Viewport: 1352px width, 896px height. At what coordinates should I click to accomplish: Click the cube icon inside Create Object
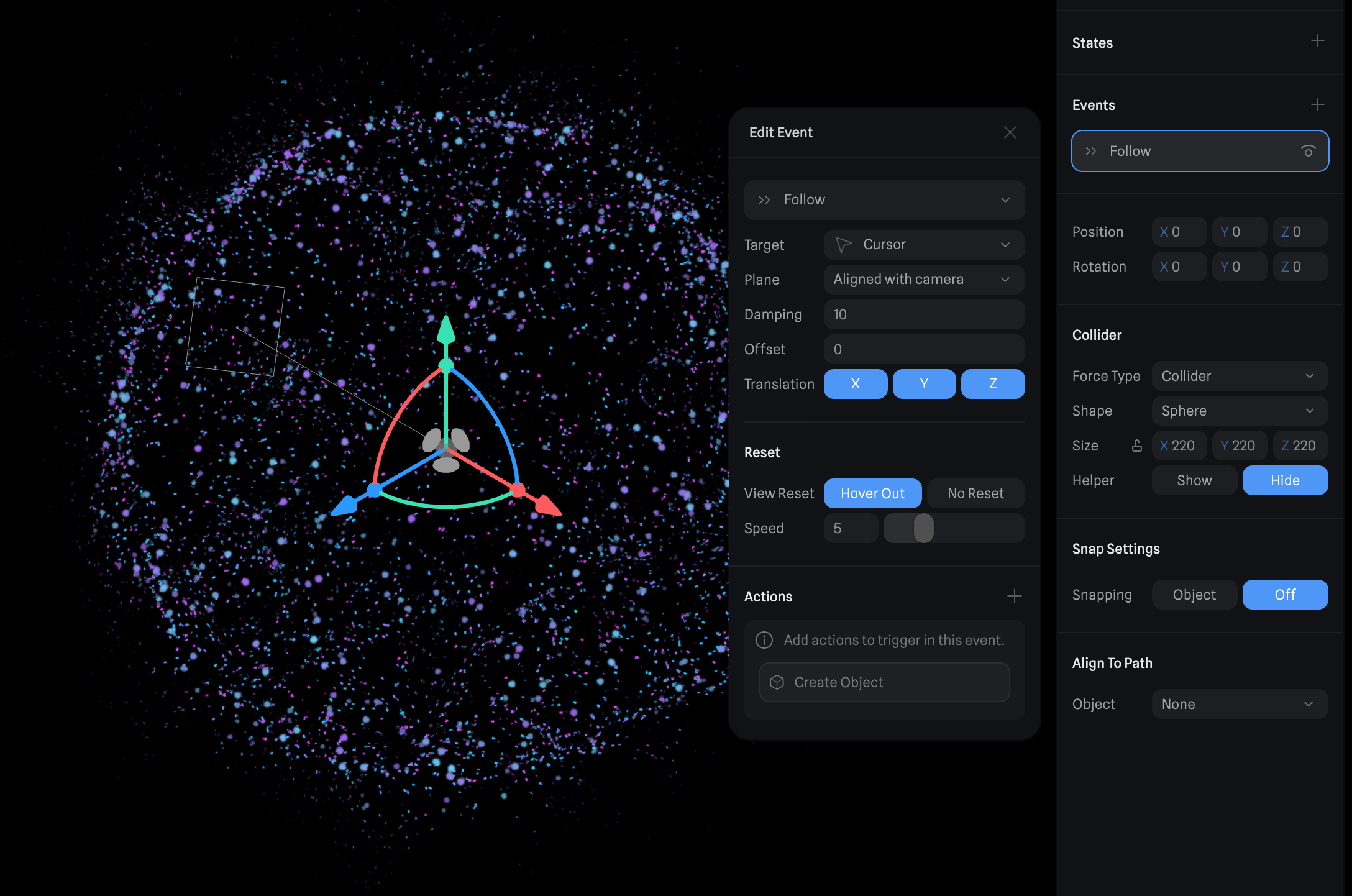(777, 682)
